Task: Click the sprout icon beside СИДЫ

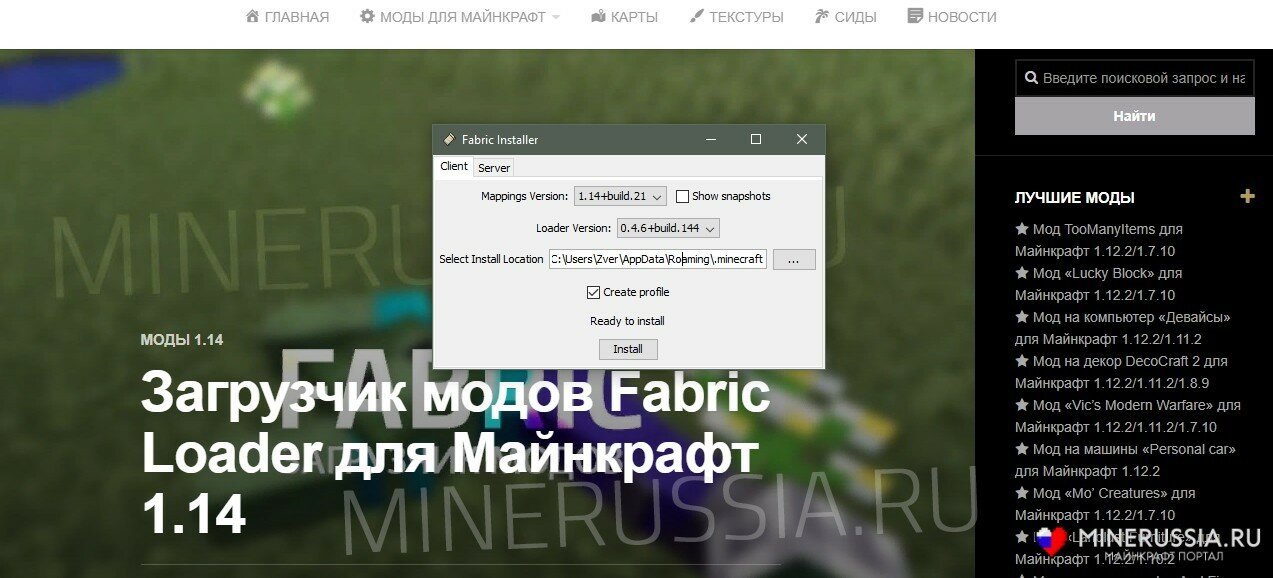Action: click(x=822, y=17)
